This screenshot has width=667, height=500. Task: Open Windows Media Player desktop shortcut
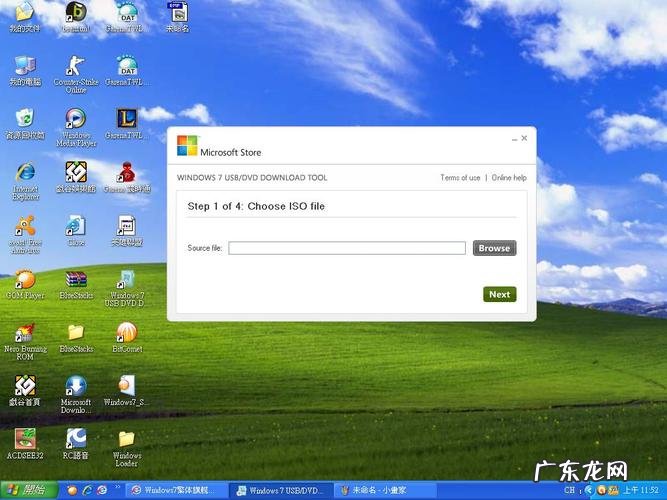pyautogui.click(x=75, y=120)
